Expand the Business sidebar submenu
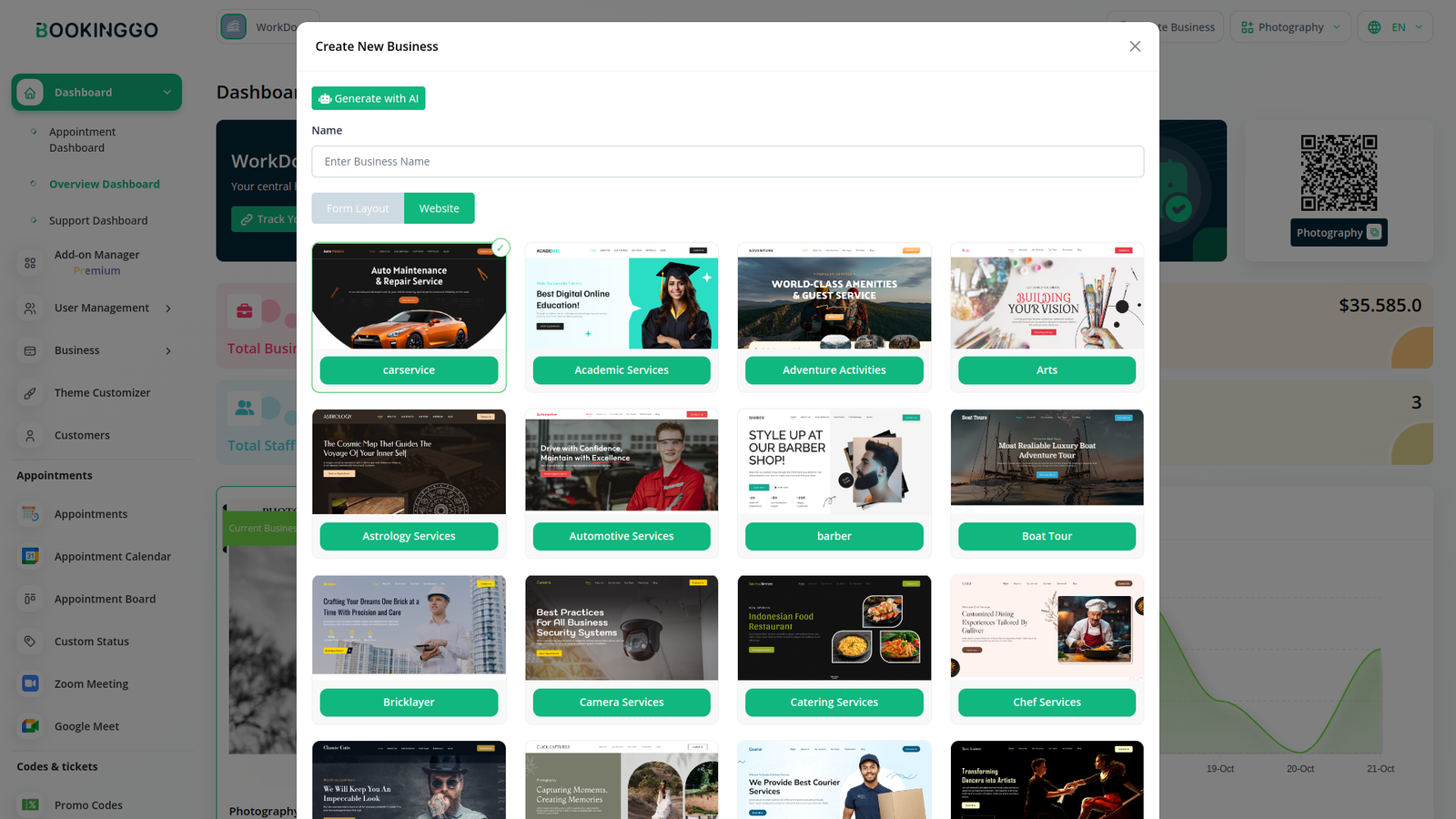Screen dimensions: 1456x819 click(x=168, y=350)
